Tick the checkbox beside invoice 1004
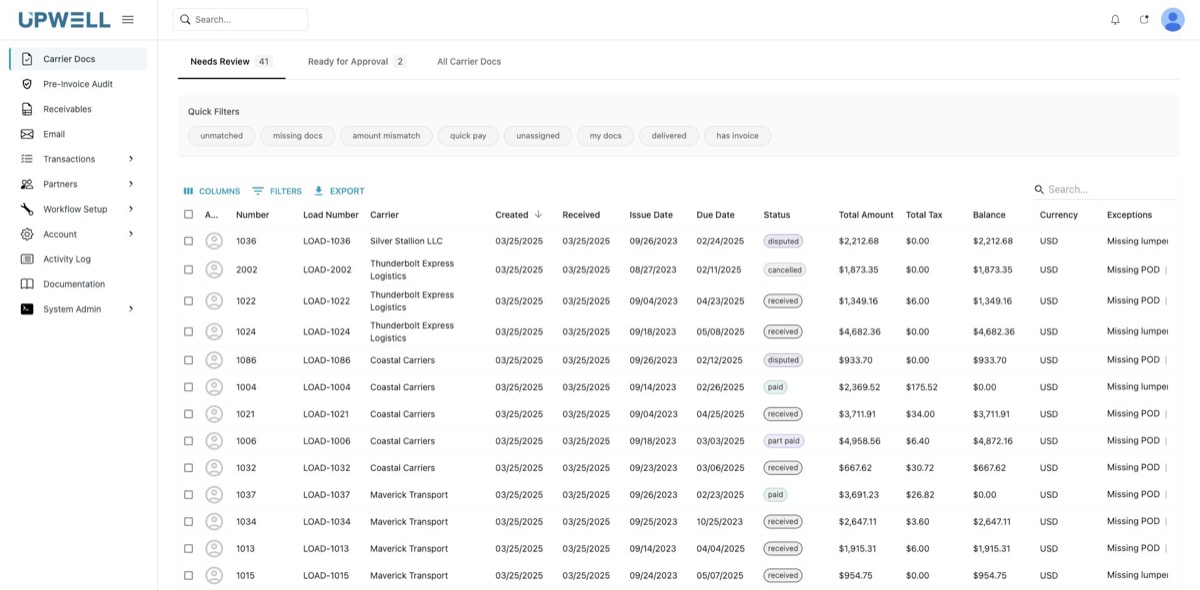Screen dimensions: 1200x590 [187, 386]
